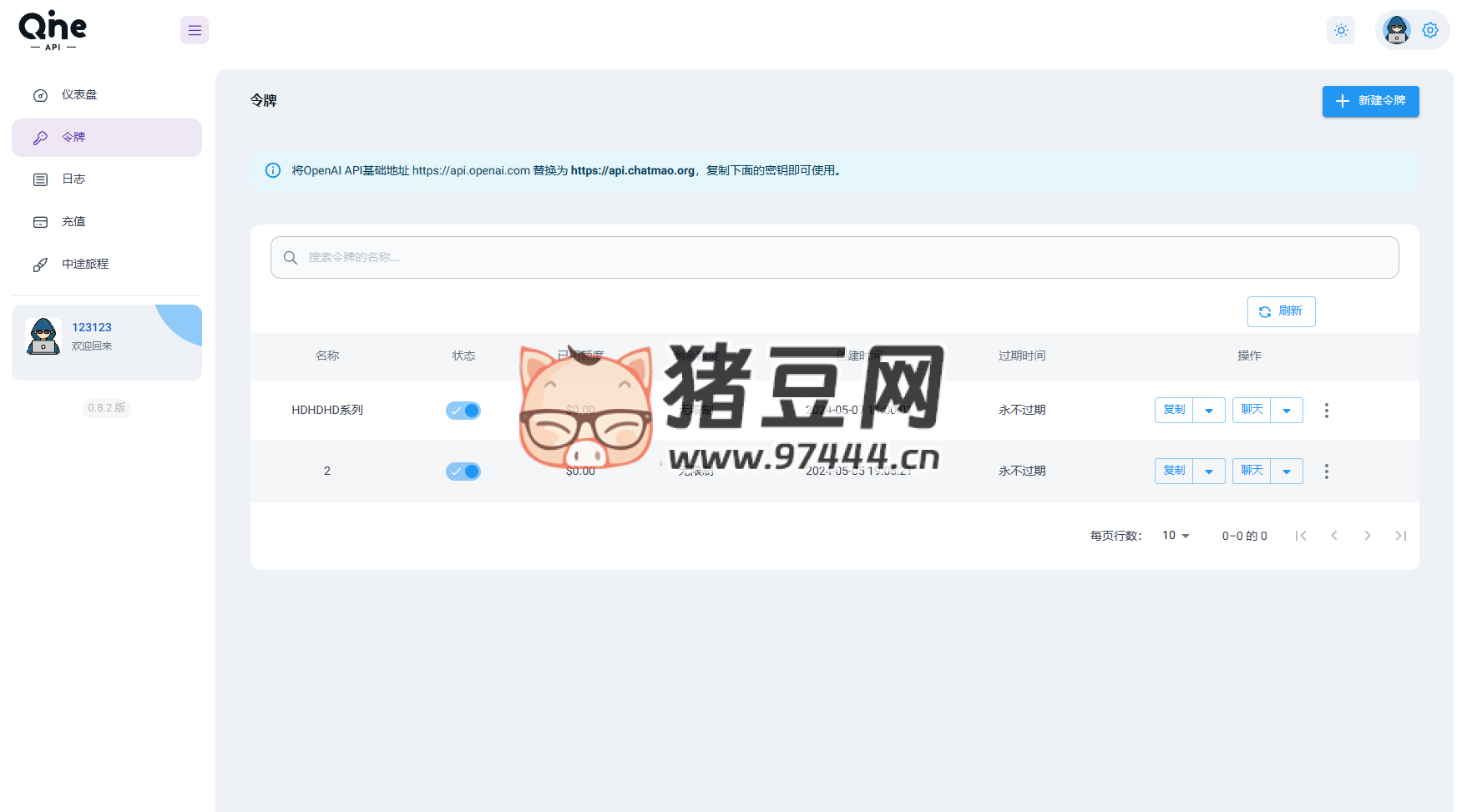Toggle status switch for token 2
Screen dimensions: 1467x812
tap(463, 472)
